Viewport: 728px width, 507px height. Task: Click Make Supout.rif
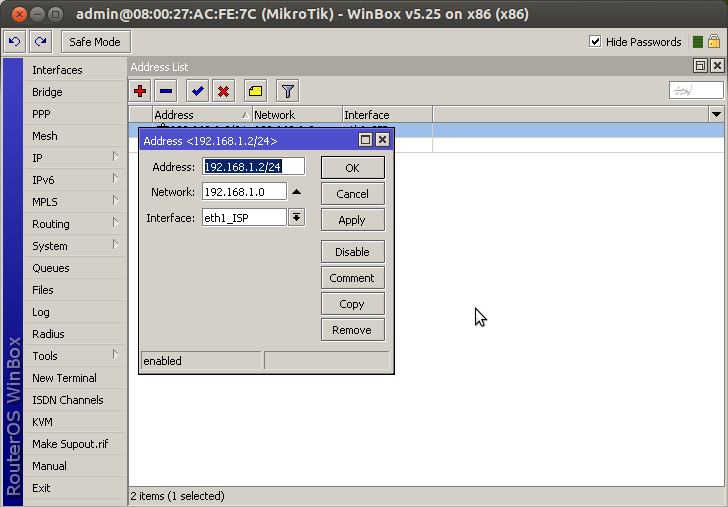coord(74,444)
